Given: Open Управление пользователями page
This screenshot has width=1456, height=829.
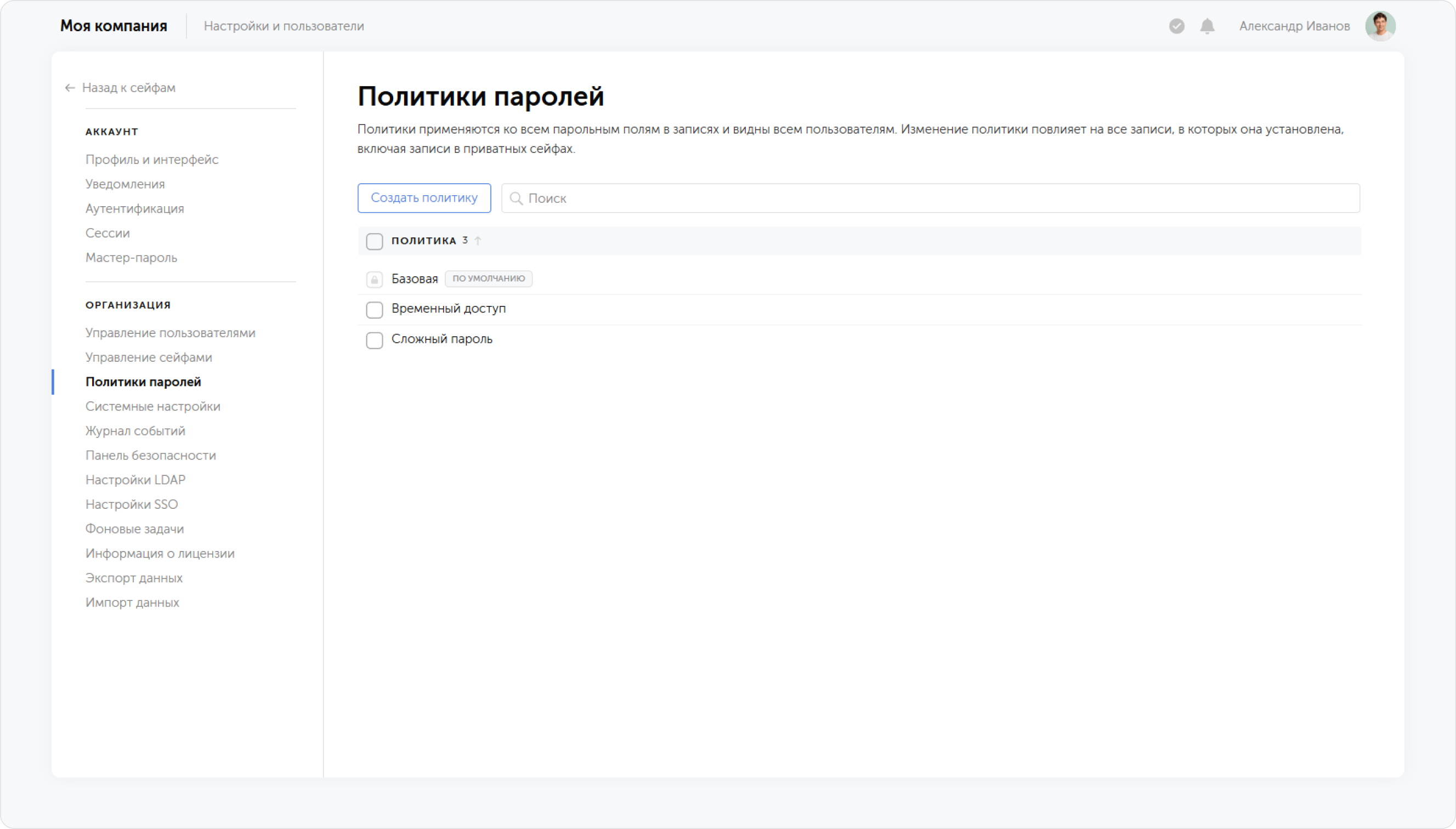Looking at the screenshot, I should (x=170, y=332).
